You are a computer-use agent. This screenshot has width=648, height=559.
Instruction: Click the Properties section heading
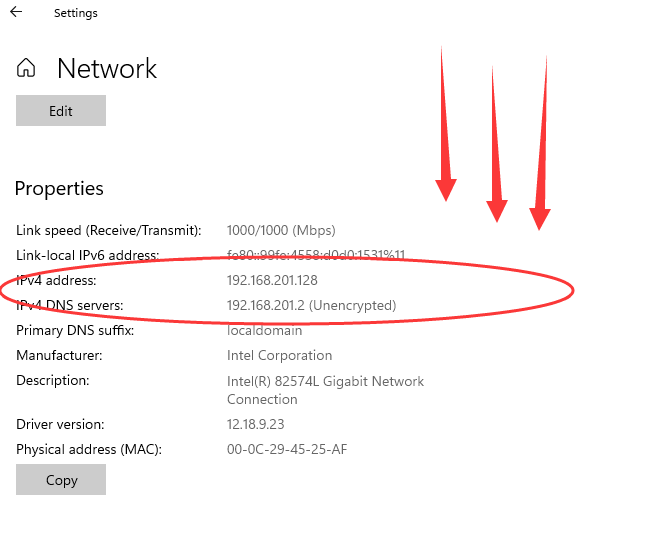pyautogui.click(x=59, y=188)
